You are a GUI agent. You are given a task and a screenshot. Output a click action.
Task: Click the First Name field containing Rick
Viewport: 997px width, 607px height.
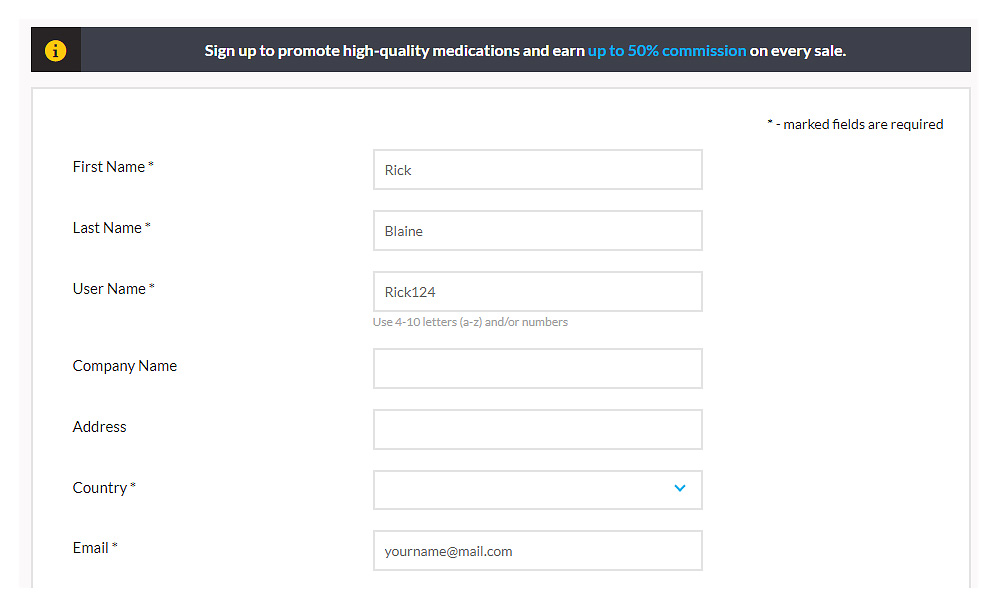tap(537, 170)
